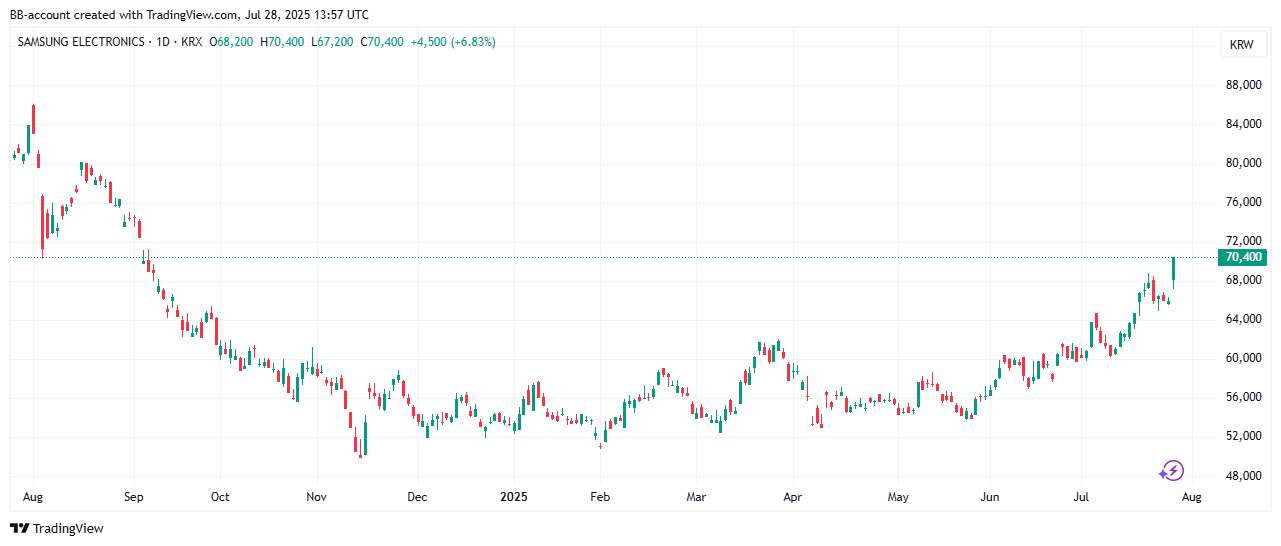Click the 80,000 price axis label

(1243, 163)
